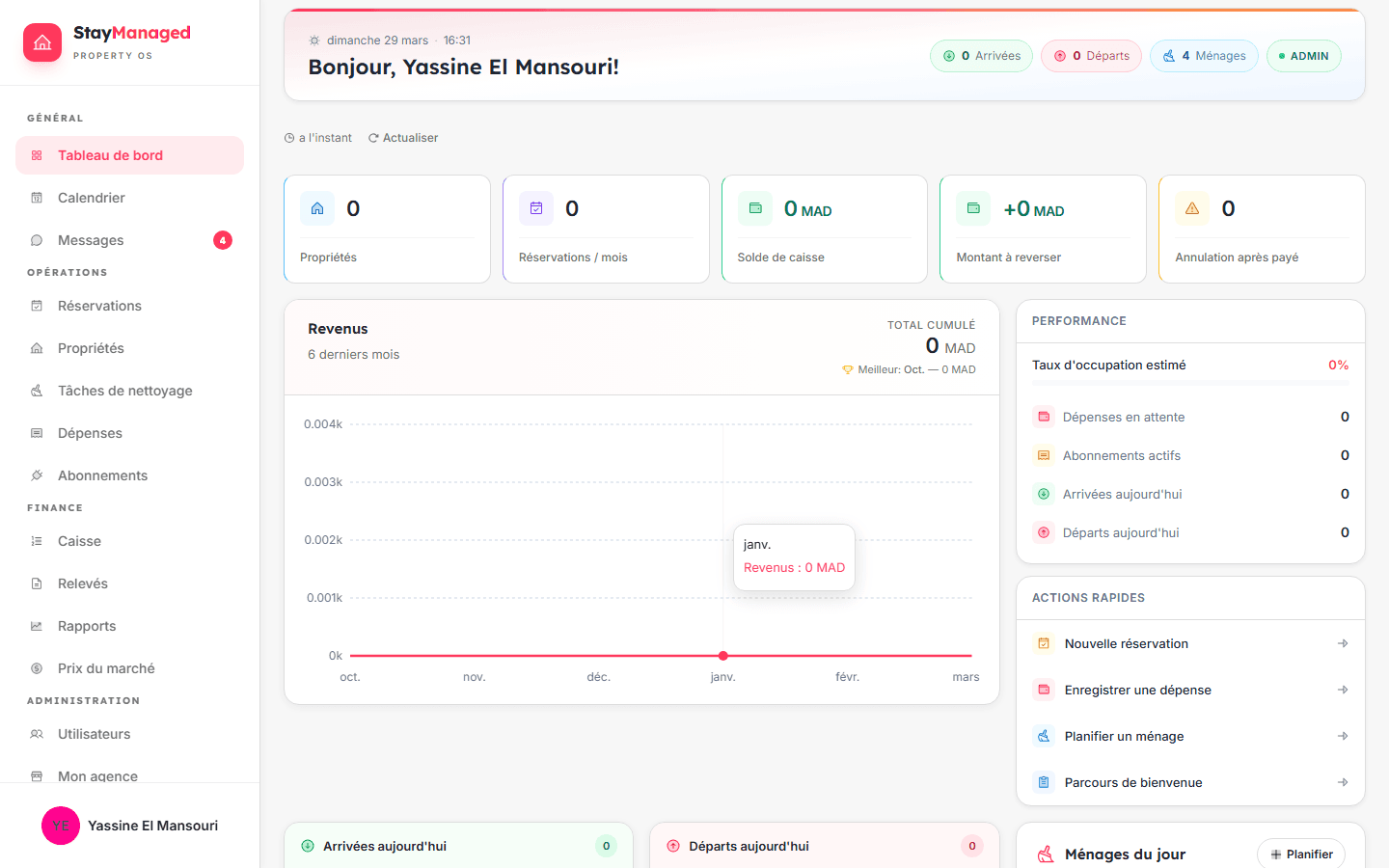The image size is (1389, 868).
Task: Click the Yassine El Mansouri avatar at the bottom
Action: click(61, 826)
